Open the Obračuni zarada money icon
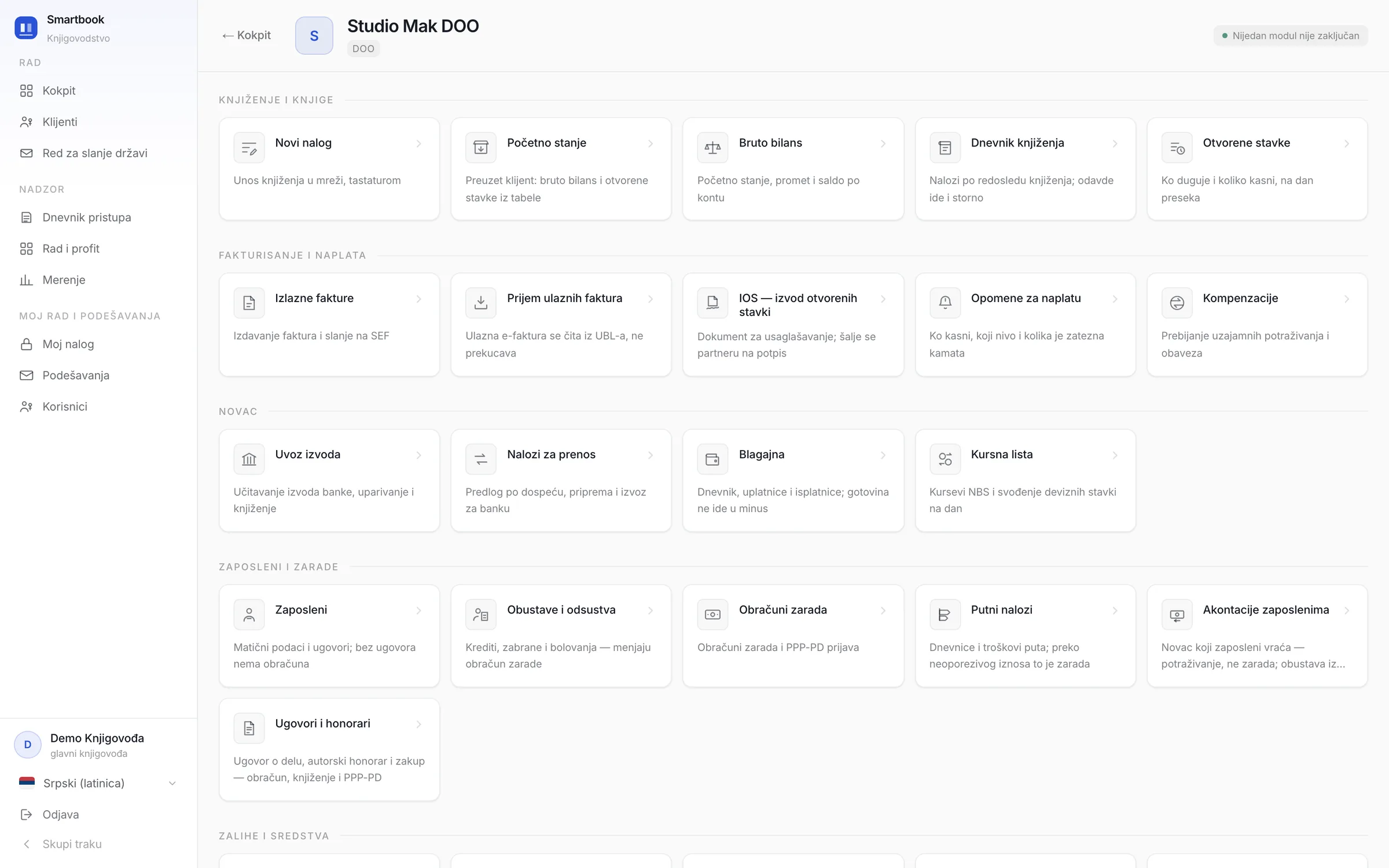The width and height of the screenshot is (1389, 868). click(x=712, y=615)
